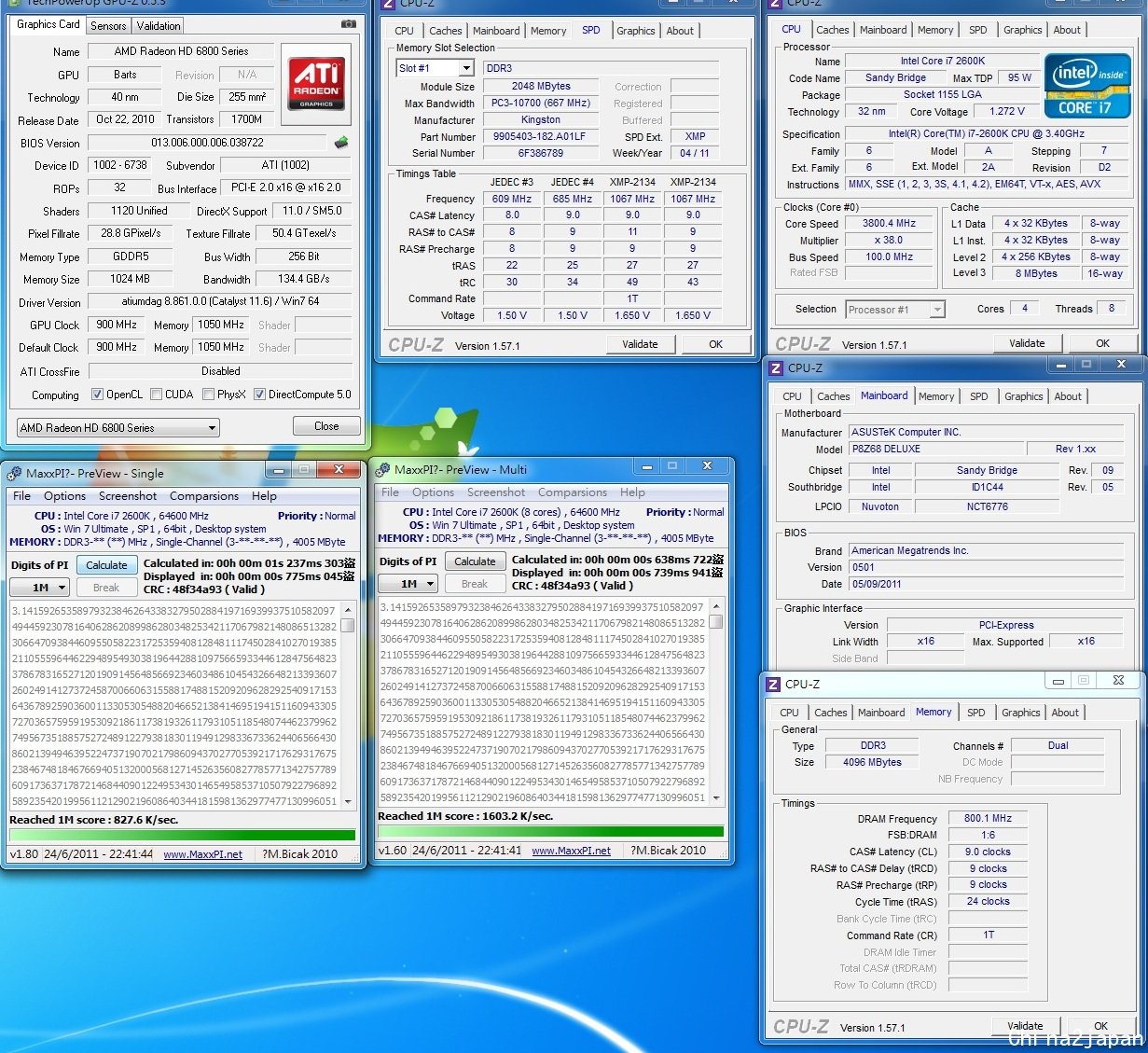Click the PC3-10700 Max Bandwidth value
The width and height of the screenshot is (1148, 1053).
point(541,104)
